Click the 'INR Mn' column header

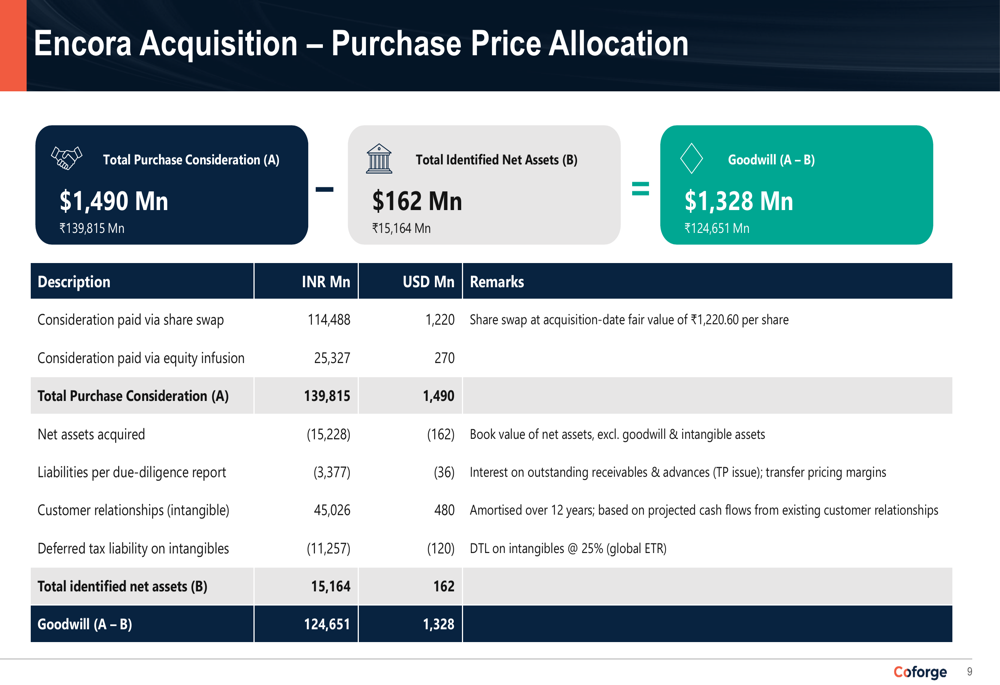pyautogui.click(x=326, y=282)
